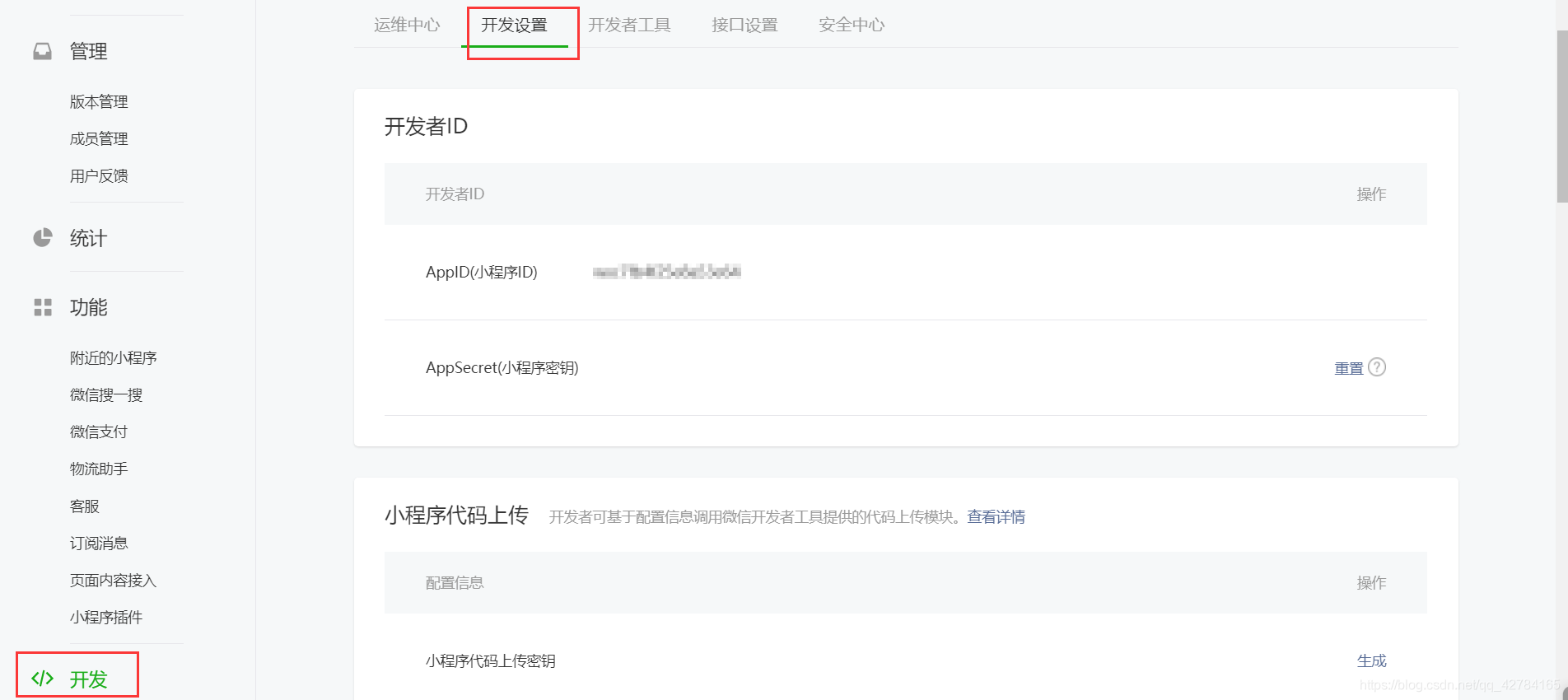This screenshot has height=700, width=1568.
Task: Click the 管理 inbox icon in sidebar
Action: click(x=42, y=51)
